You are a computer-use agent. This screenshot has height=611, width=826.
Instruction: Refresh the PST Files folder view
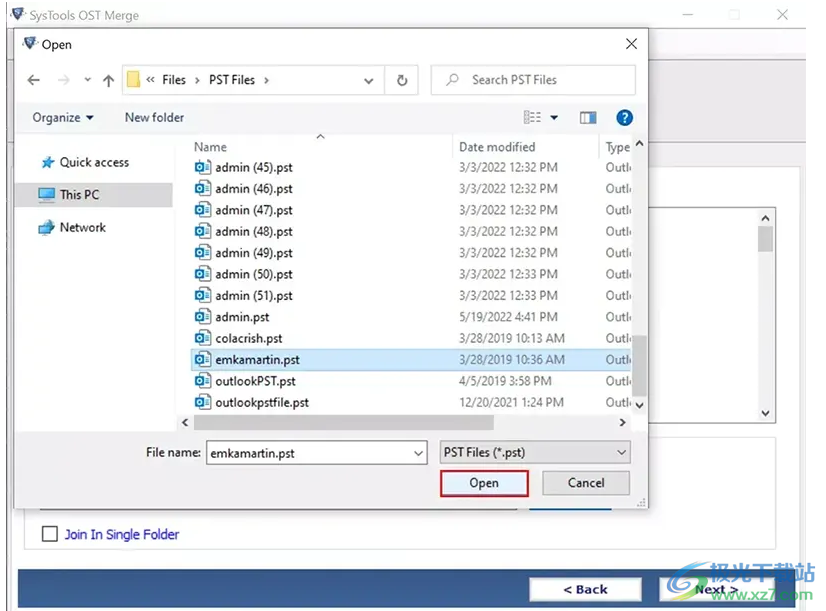[402, 80]
